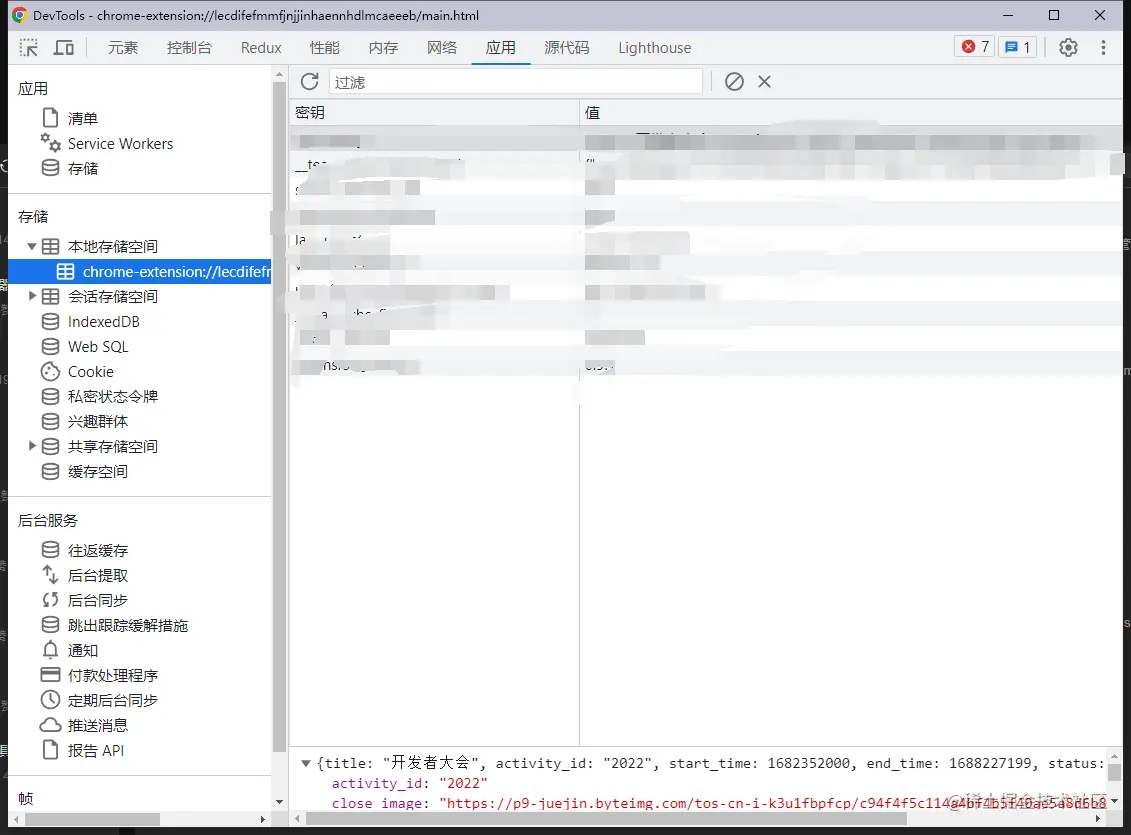
Task: Maximize the DevTools window
Action: coord(1054,15)
